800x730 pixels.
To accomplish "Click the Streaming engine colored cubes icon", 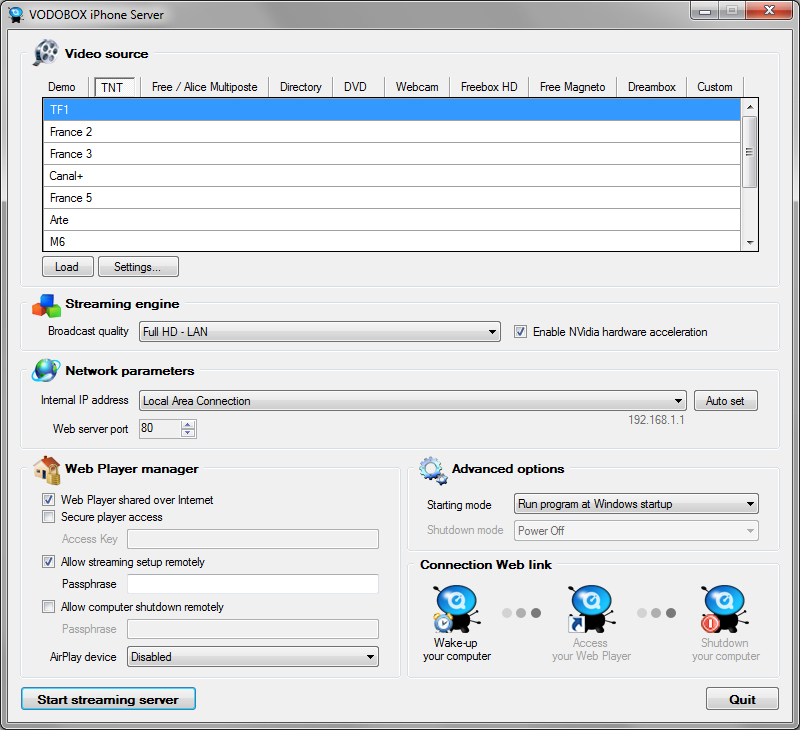I will (x=46, y=305).
